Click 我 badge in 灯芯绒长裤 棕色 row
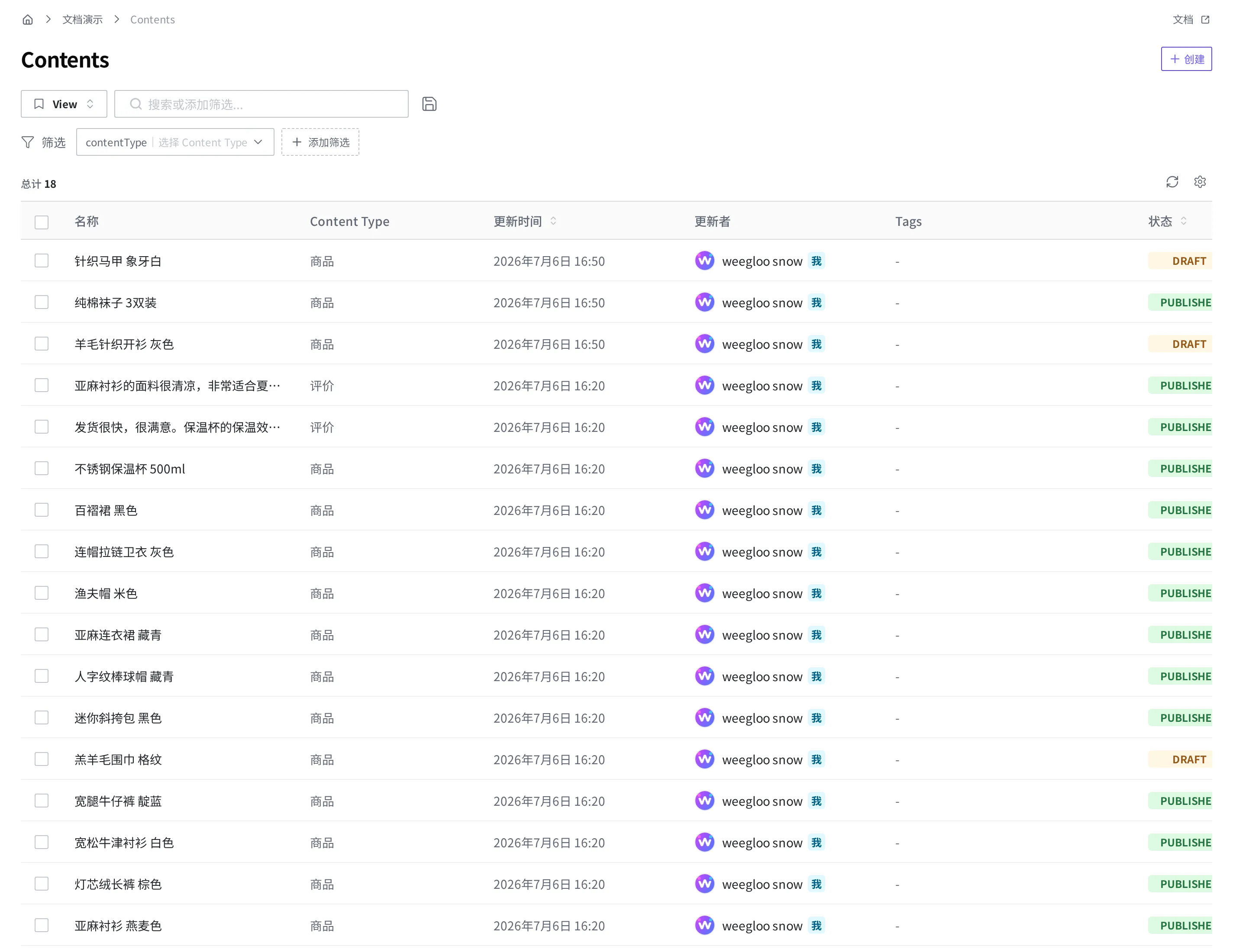Screen dimensions: 1233x952 (x=817, y=884)
